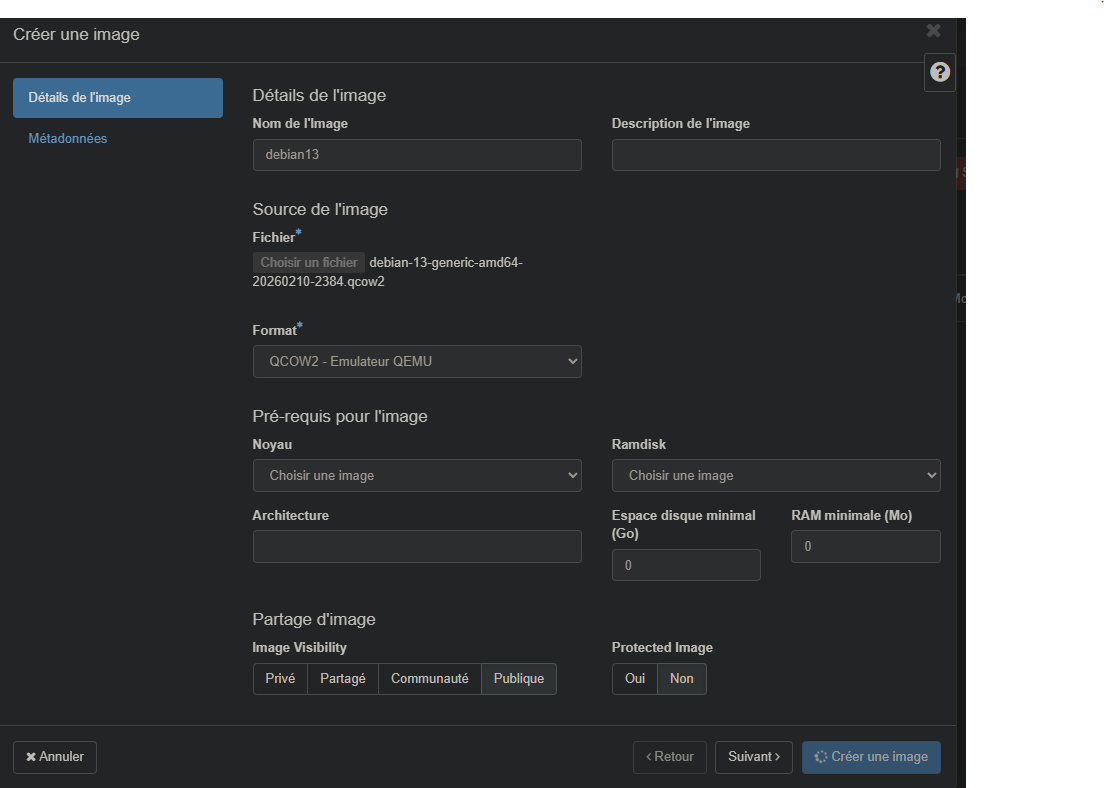
Task: Click the Créer une image button
Action: [870, 757]
